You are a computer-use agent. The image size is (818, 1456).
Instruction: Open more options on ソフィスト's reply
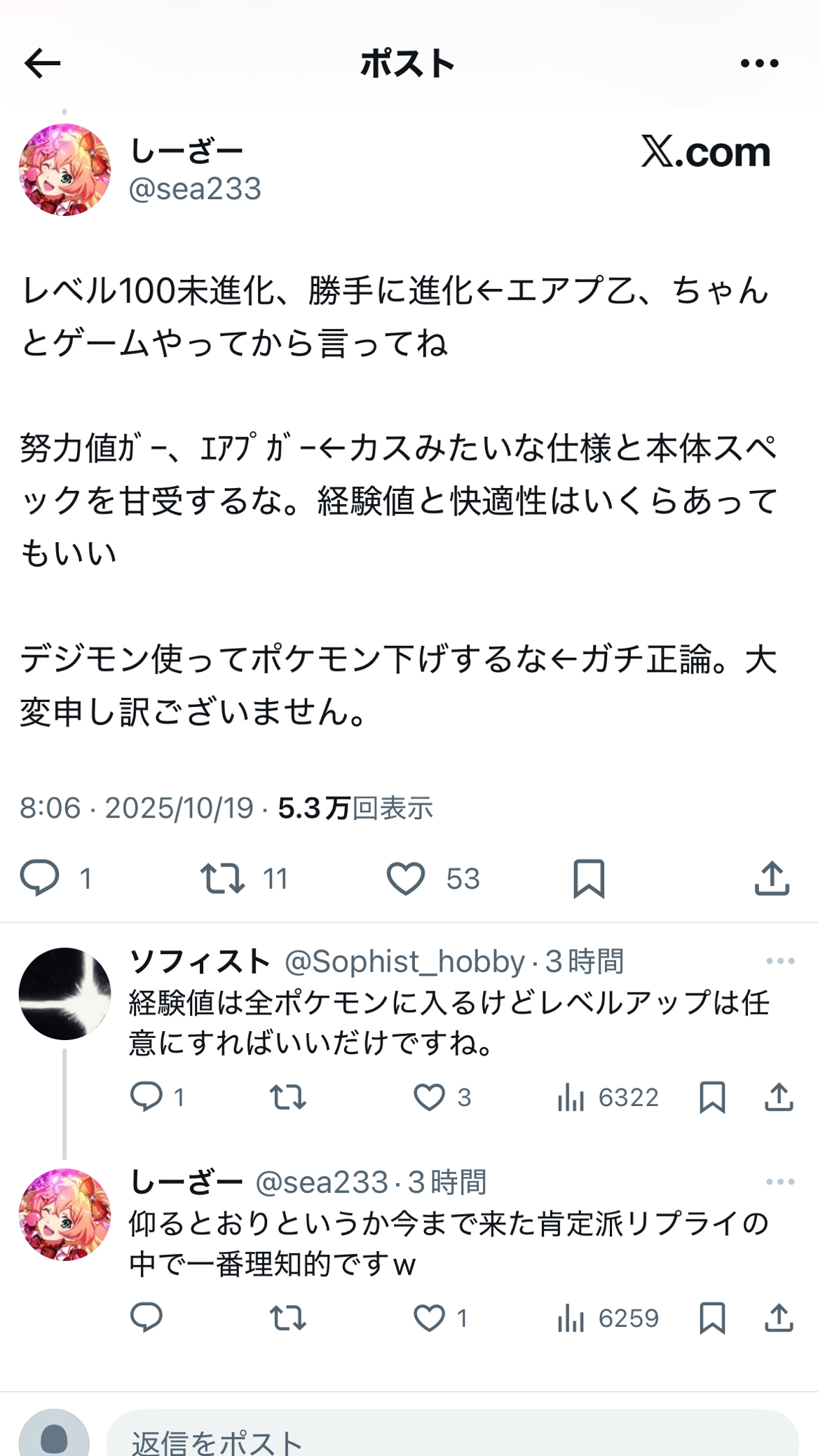(x=779, y=961)
